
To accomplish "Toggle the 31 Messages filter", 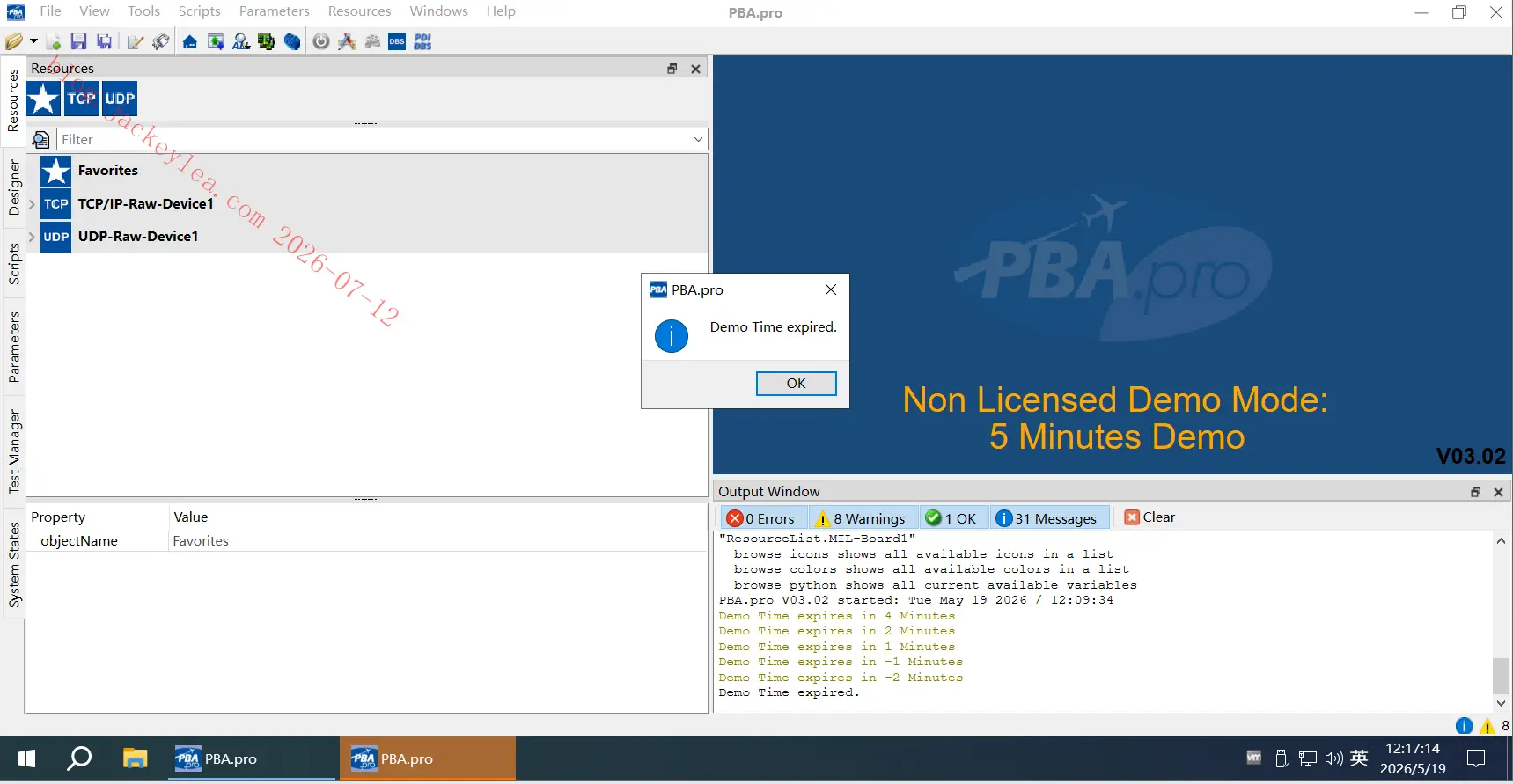I will (1047, 518).
